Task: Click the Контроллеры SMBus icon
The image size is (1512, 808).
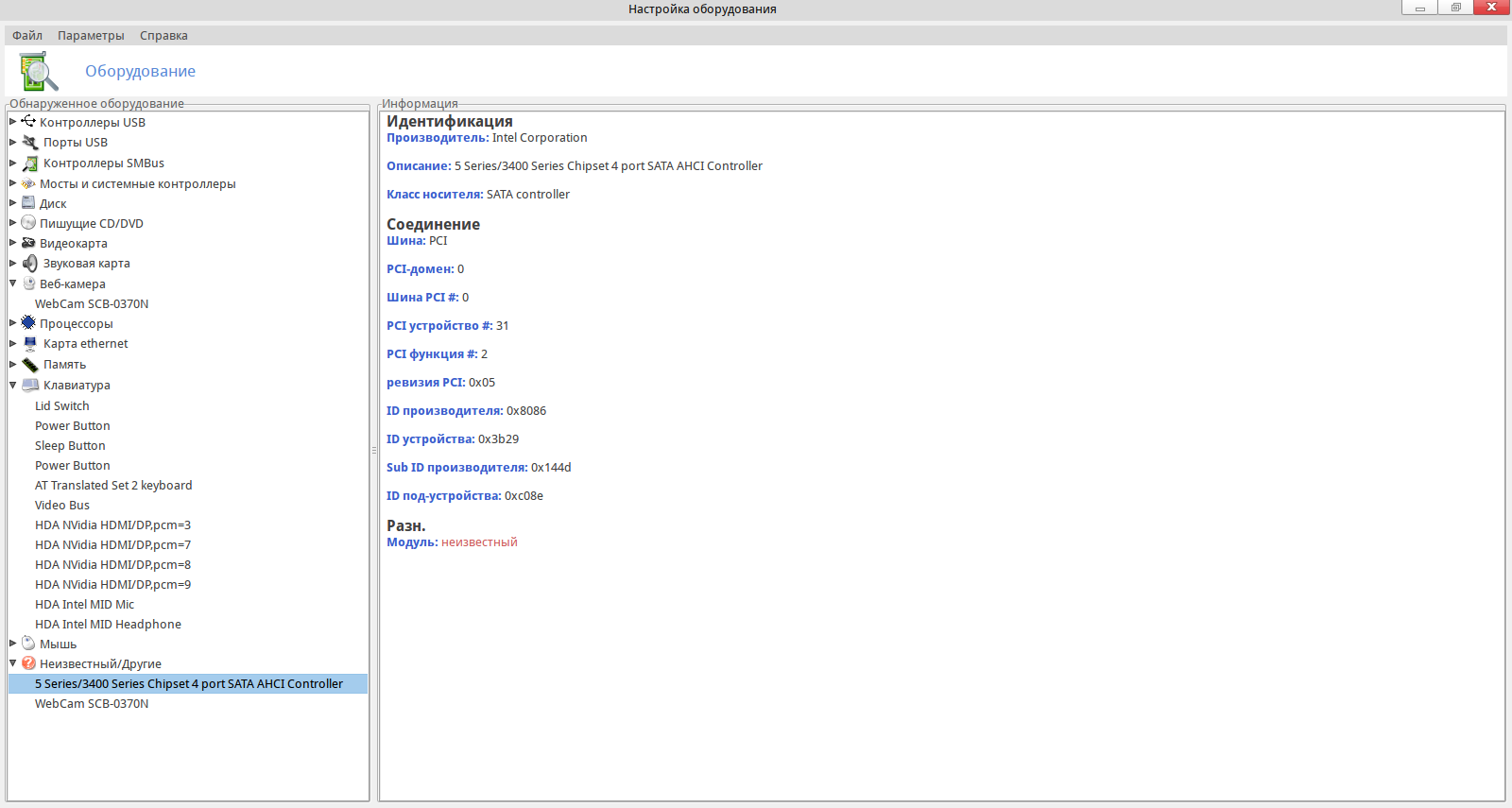Action: [x=30, y=163]
